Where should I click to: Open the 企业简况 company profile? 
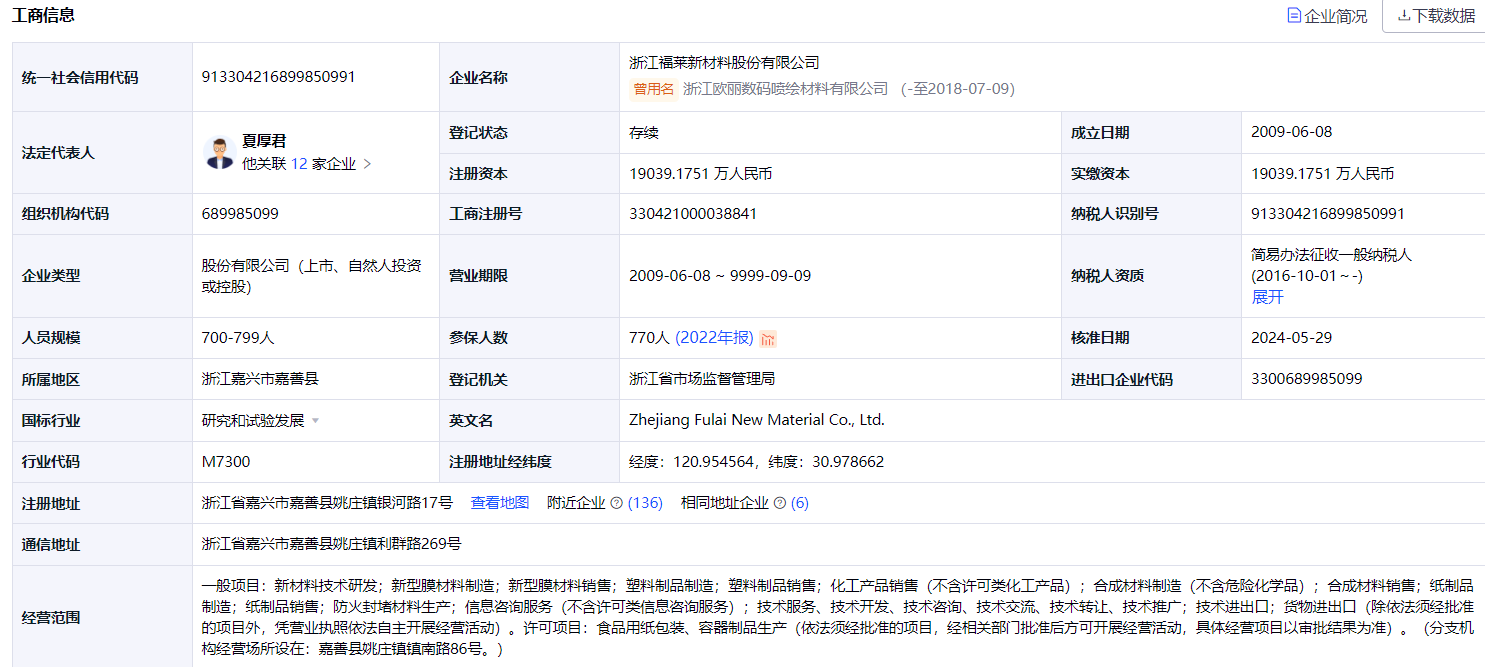pos(1327,16)
